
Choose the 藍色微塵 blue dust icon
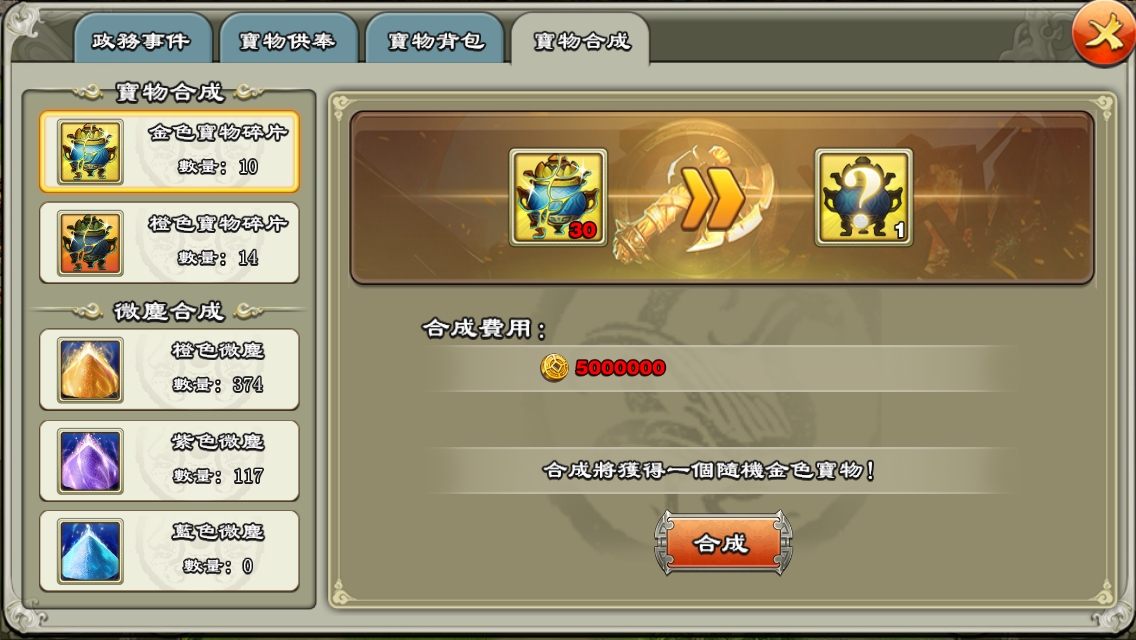[x=90, y=552]
